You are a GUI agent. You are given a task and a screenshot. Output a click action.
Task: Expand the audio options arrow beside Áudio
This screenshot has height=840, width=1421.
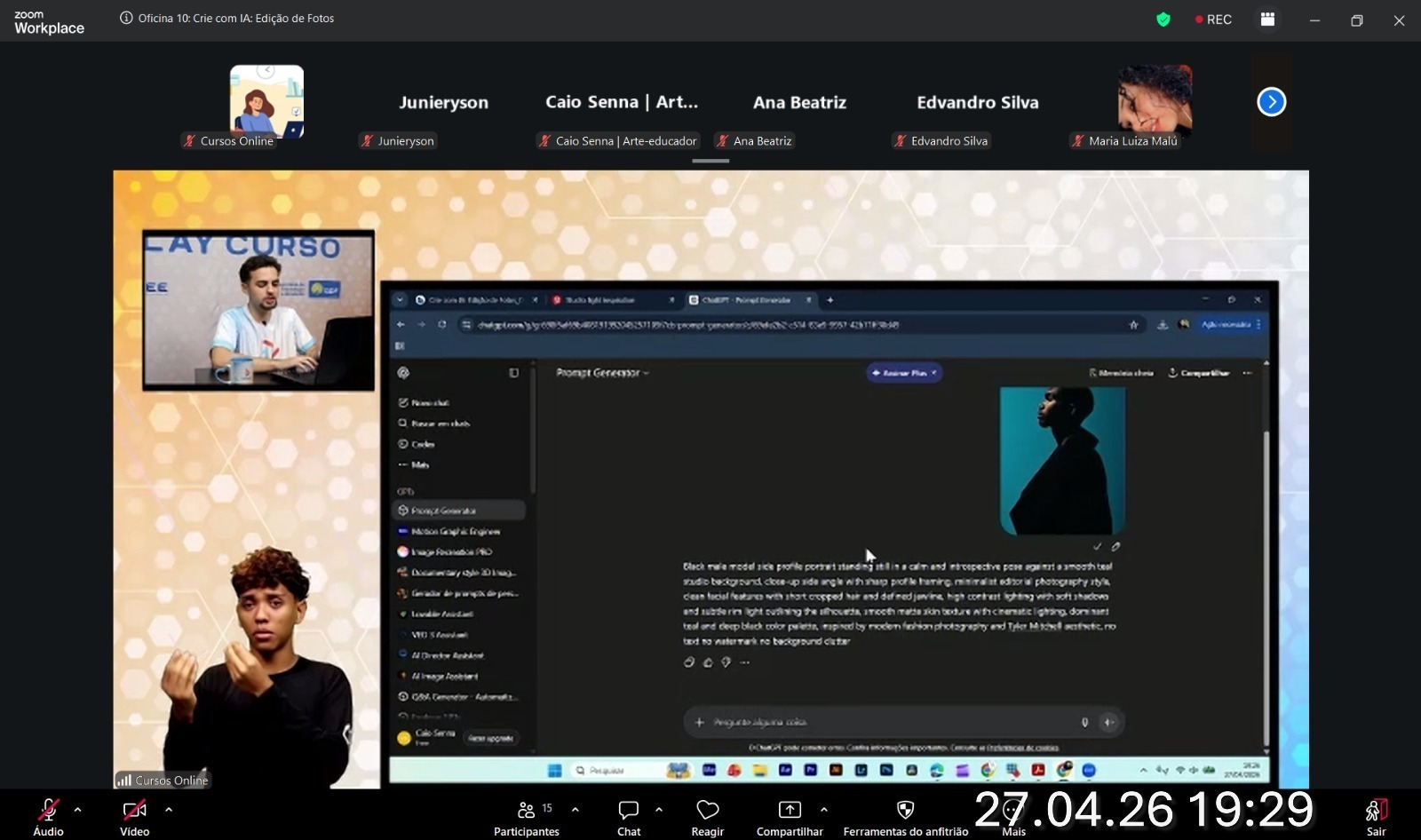(x=78, y=810)
